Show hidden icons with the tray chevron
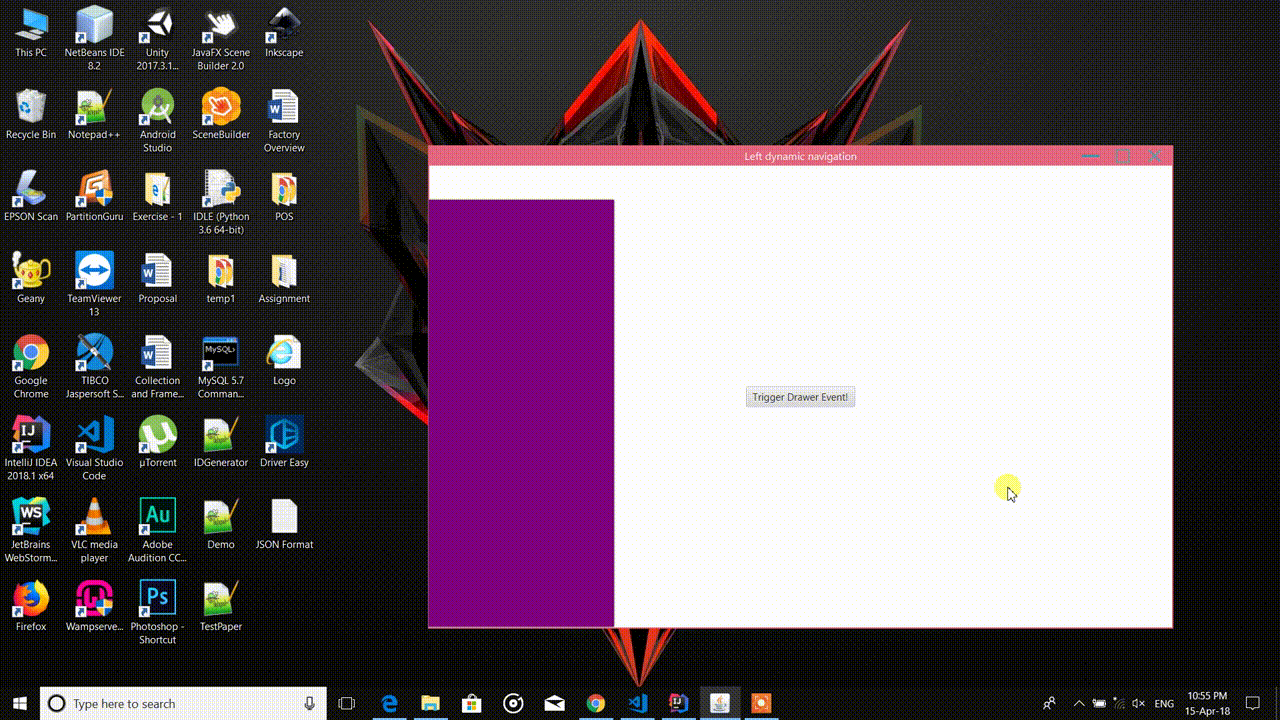1280x720 pixels. tap(1079, 704)
